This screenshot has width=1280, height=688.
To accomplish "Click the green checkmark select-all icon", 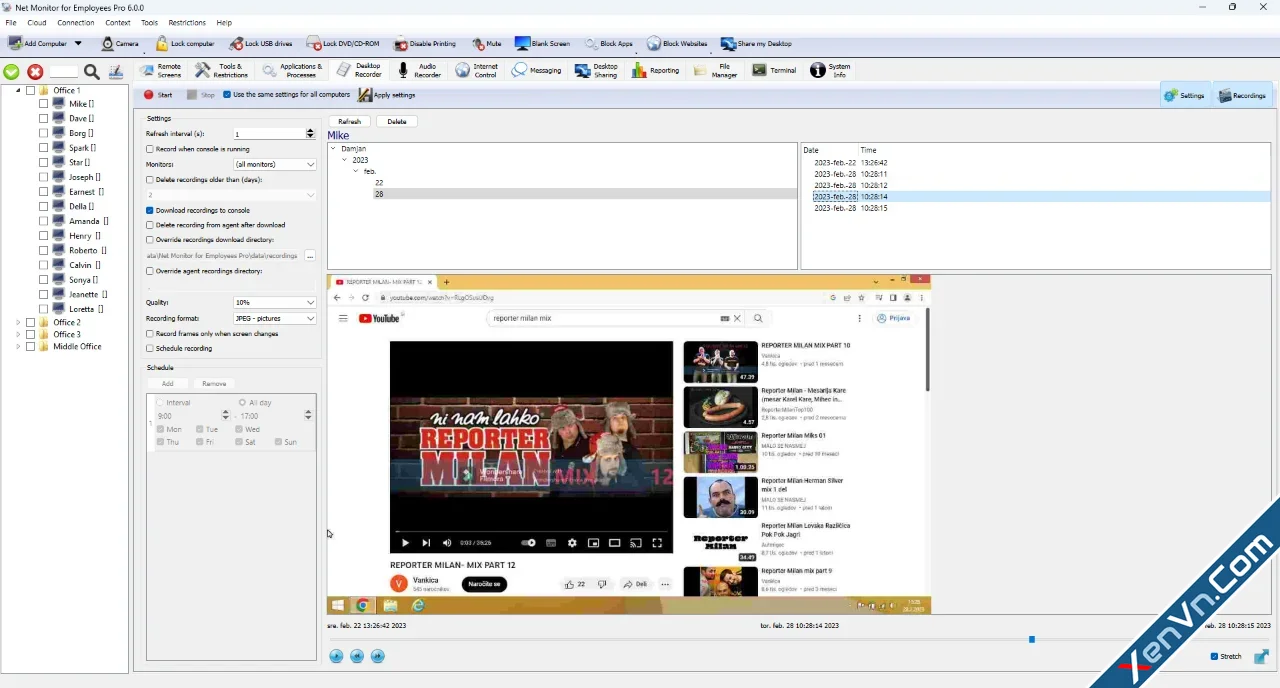I will point(11,72).
